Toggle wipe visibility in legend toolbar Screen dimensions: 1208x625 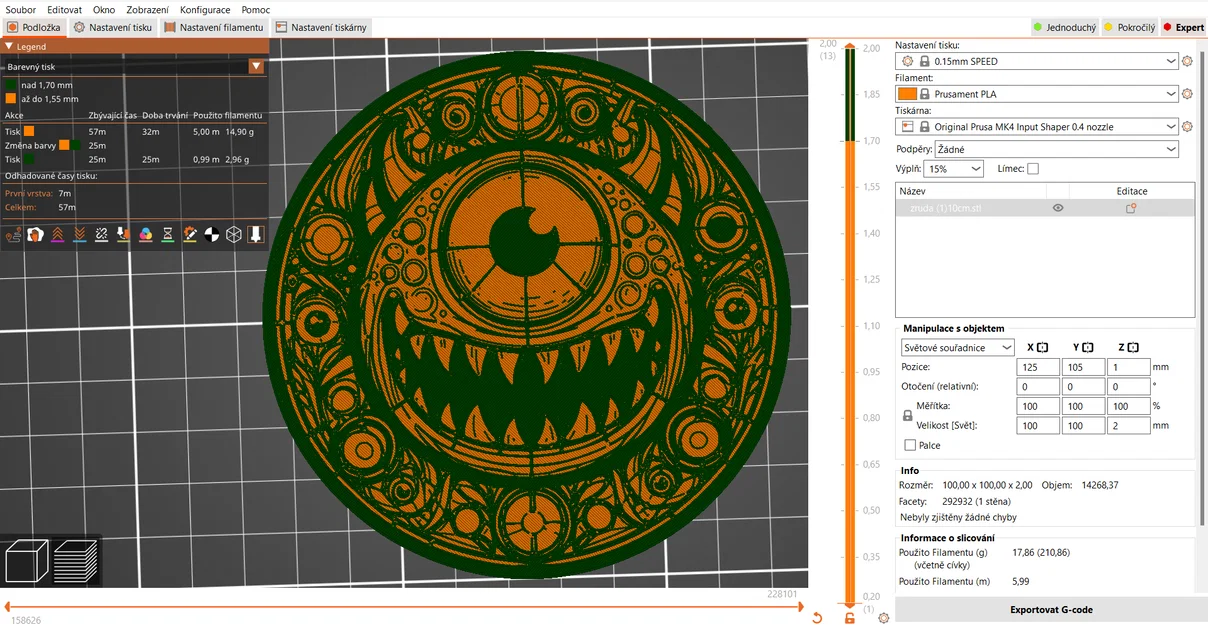pyautogui.click(x=36, y=234)
